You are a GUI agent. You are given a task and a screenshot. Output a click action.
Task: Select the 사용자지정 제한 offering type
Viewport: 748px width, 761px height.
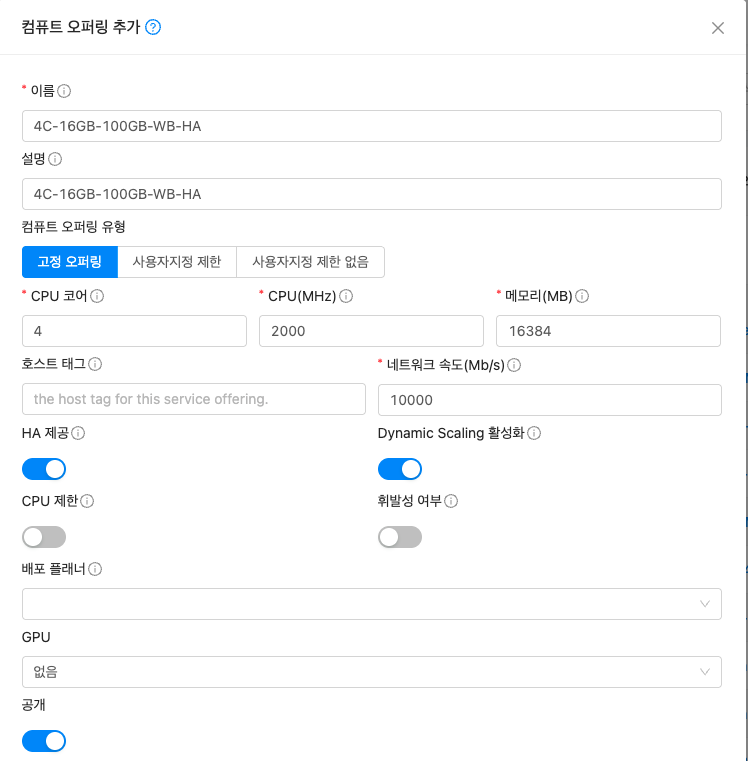click(177, 262)
